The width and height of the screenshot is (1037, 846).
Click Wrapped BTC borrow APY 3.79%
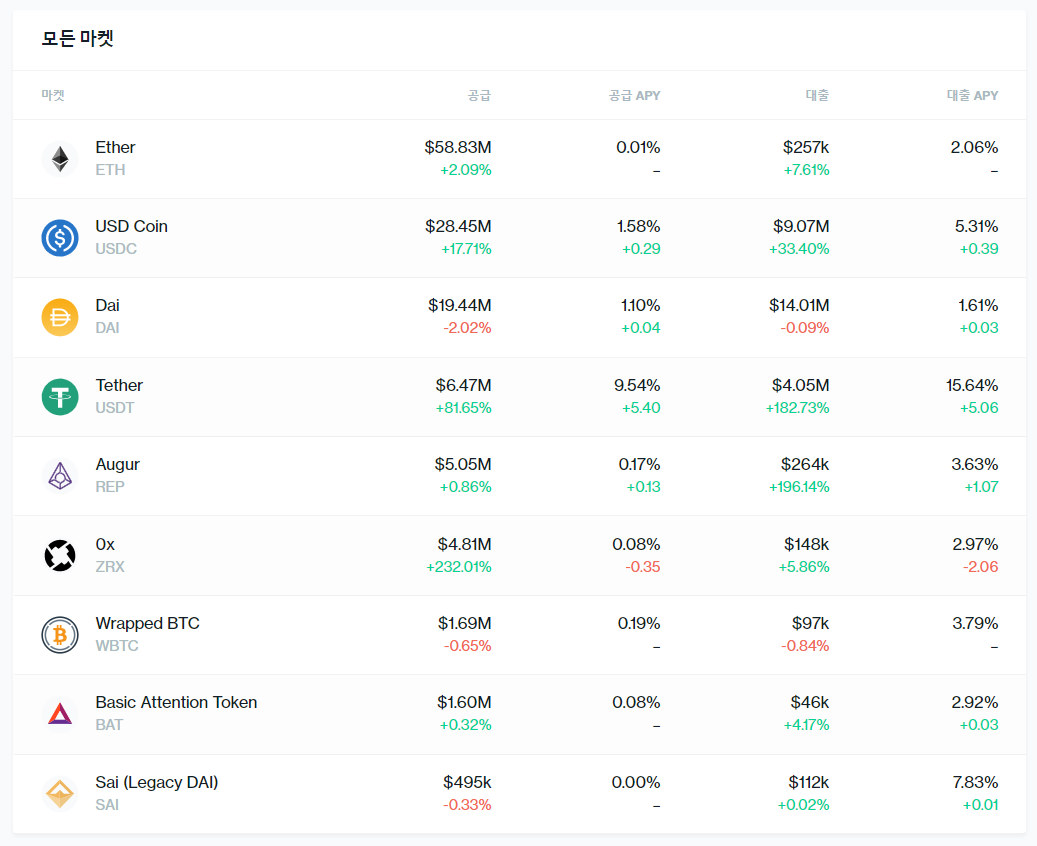pyautogui.click(x=975, y=624)
